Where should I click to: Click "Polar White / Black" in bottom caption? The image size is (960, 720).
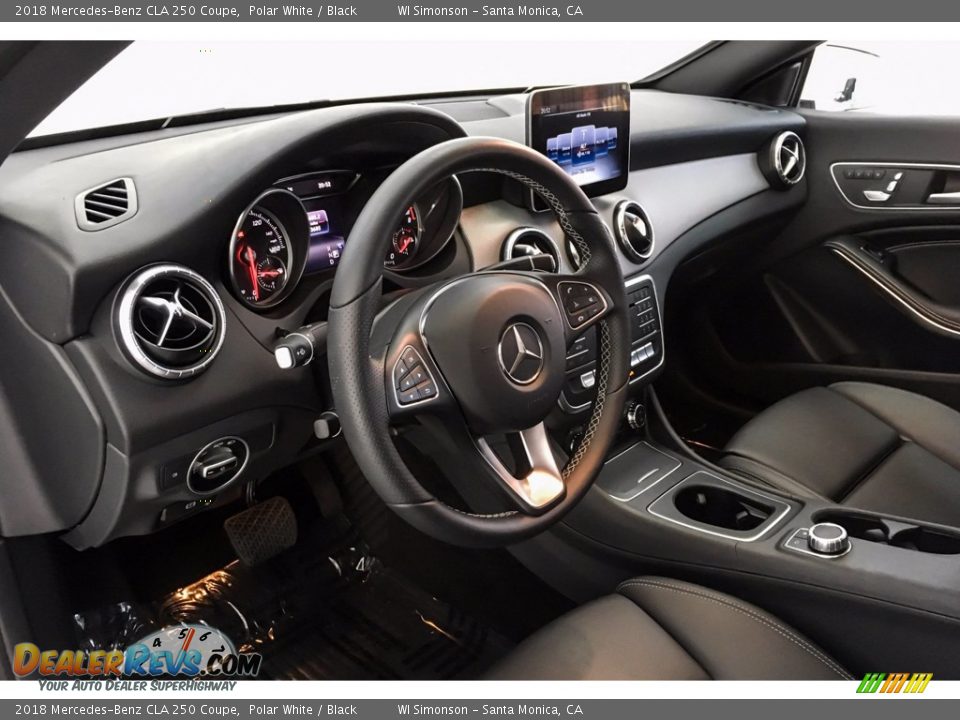click(302, 710)
